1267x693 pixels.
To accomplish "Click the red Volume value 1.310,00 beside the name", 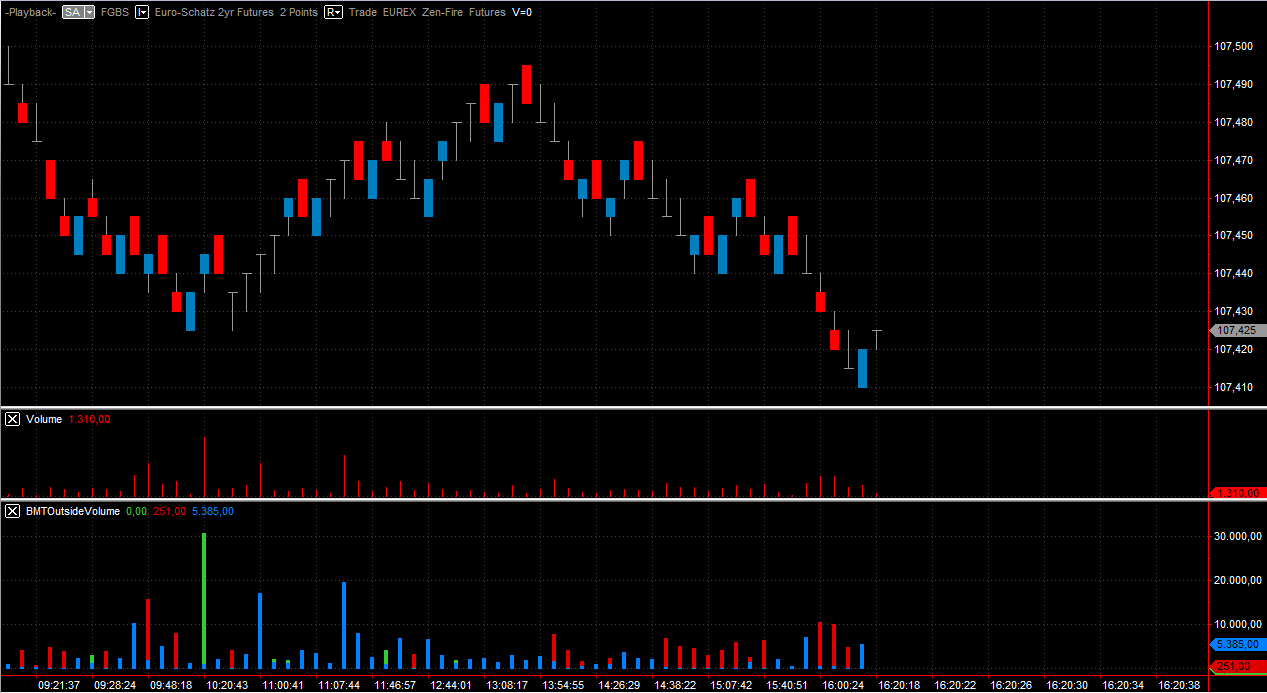I will click(x=89, y=419).
